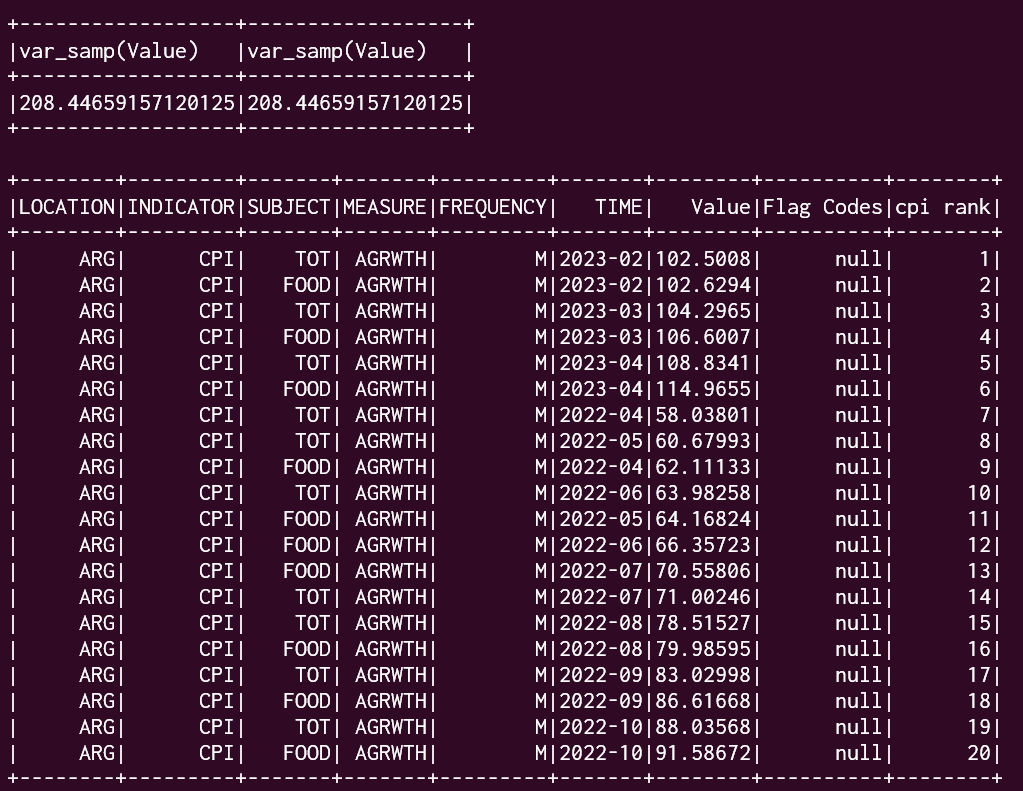Image resolution: width=1023 pixels, height=791 pixels.
Task: Click the MEASURE column header
Action: coord(386,207)
